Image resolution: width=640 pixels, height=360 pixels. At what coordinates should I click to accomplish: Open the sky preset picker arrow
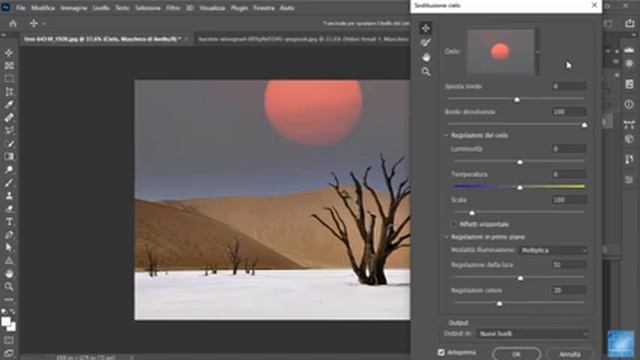coord(538,52)
